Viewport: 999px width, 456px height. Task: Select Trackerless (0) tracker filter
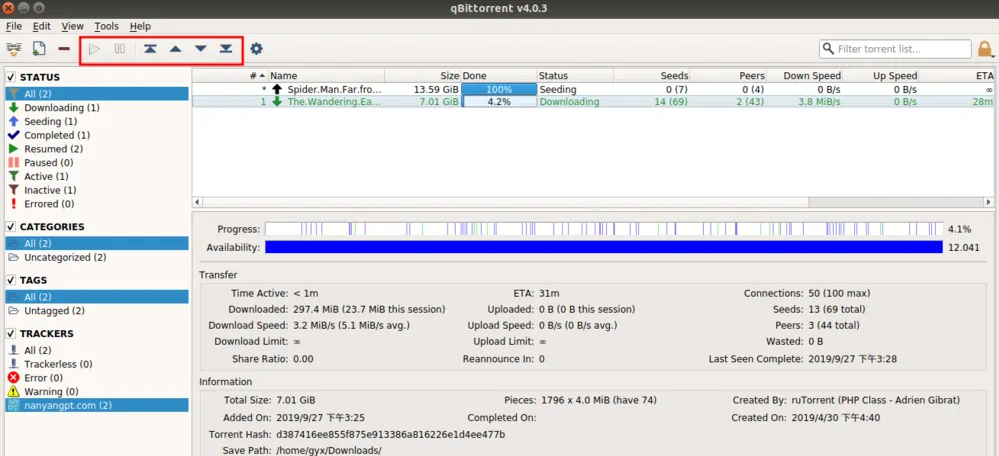97,364
